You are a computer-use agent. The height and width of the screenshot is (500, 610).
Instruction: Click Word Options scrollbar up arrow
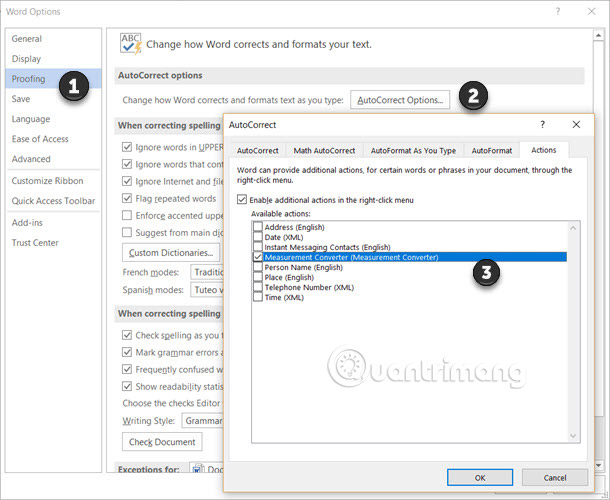click(598, 36)
